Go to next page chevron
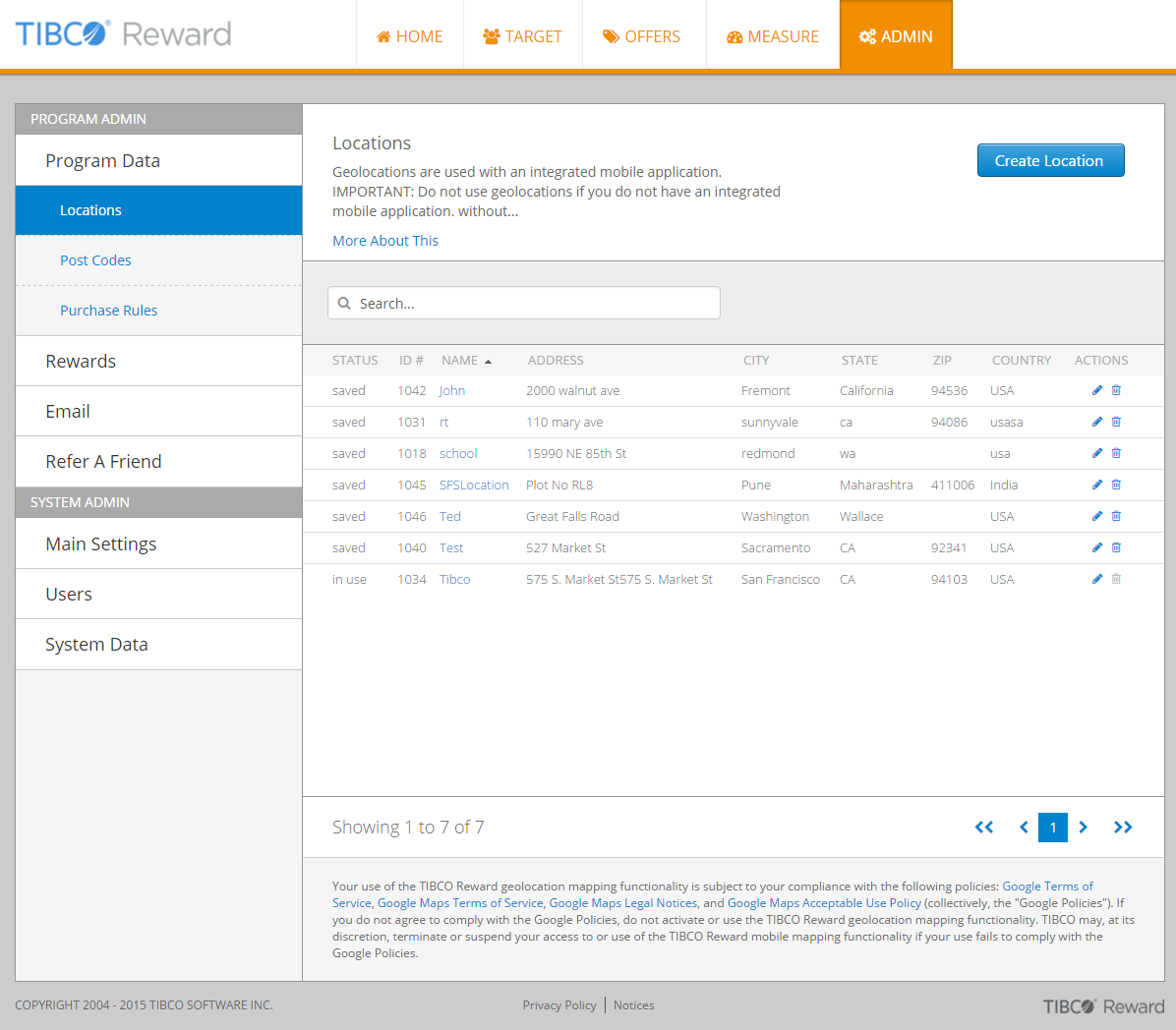Screen dimensions: 1176x1030 coord(1083,828)
